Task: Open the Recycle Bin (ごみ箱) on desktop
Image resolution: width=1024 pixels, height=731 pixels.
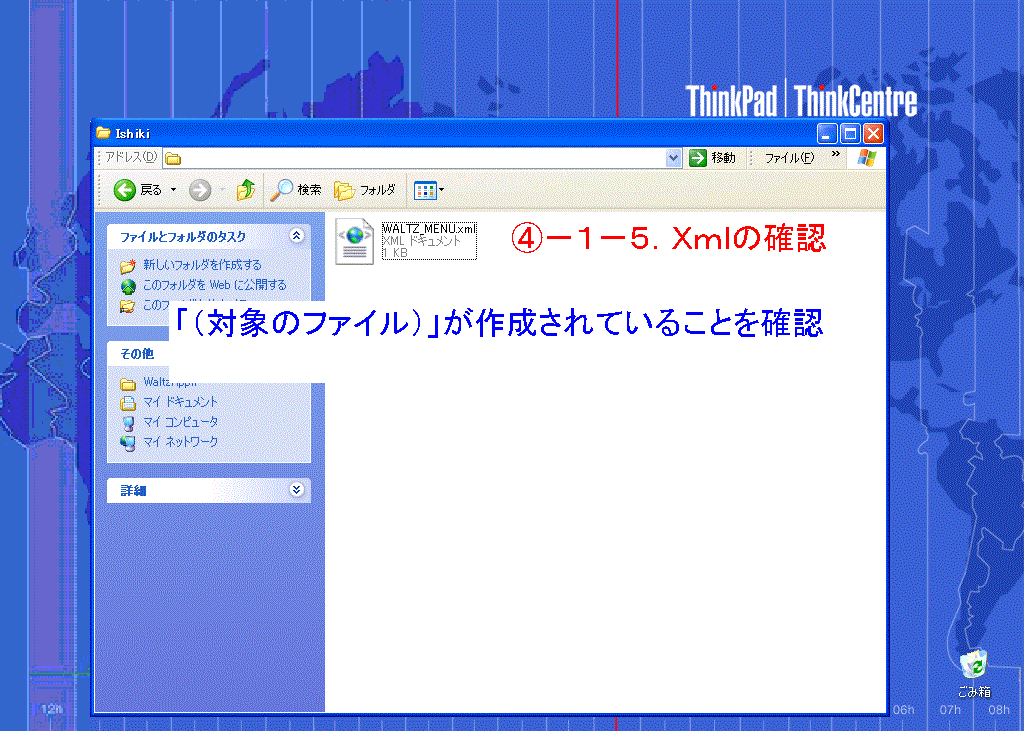Action: 973,665
